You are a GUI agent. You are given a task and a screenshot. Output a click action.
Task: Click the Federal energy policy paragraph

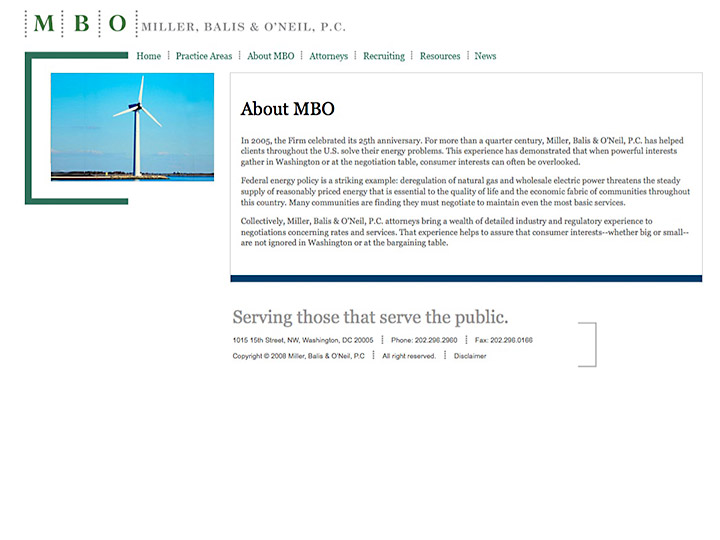pyautogui.click(x=465, y=191)
